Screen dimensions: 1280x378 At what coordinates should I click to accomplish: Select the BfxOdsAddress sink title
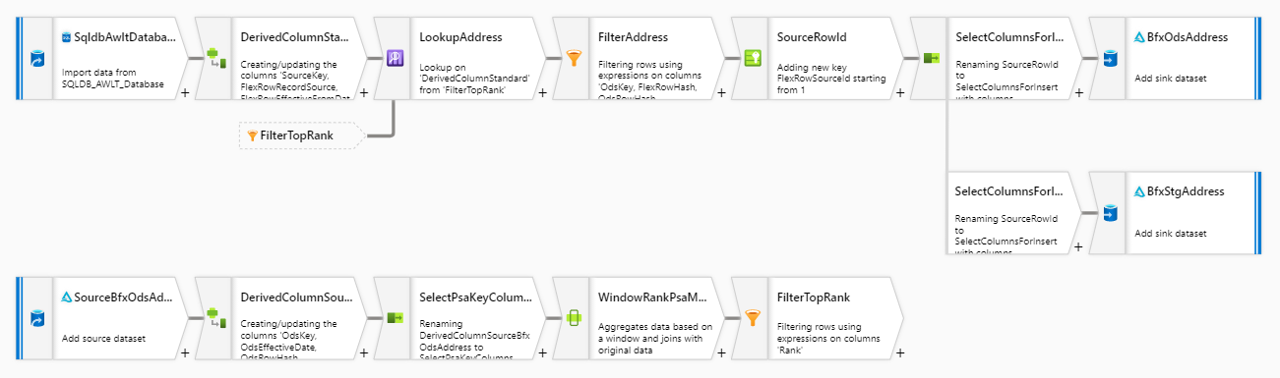coord(1188,37)
